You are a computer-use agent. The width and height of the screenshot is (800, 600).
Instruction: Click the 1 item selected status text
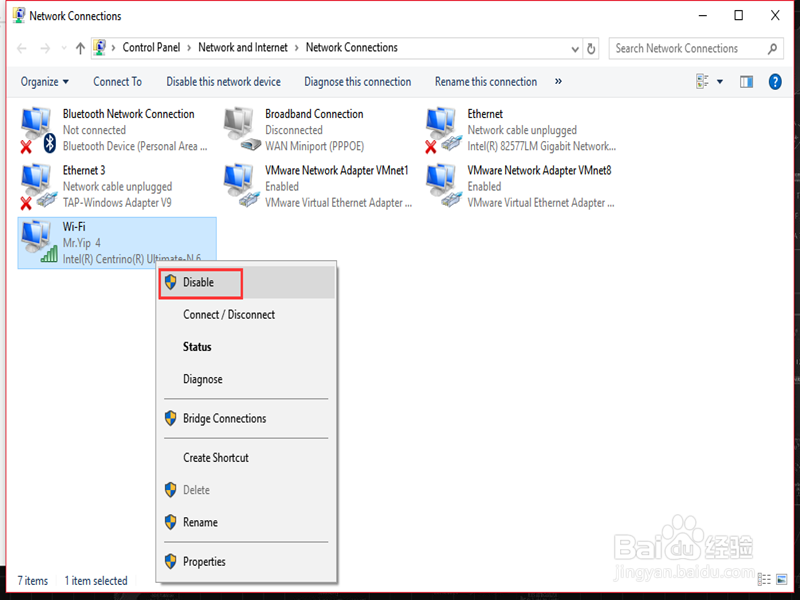point(96,581)
